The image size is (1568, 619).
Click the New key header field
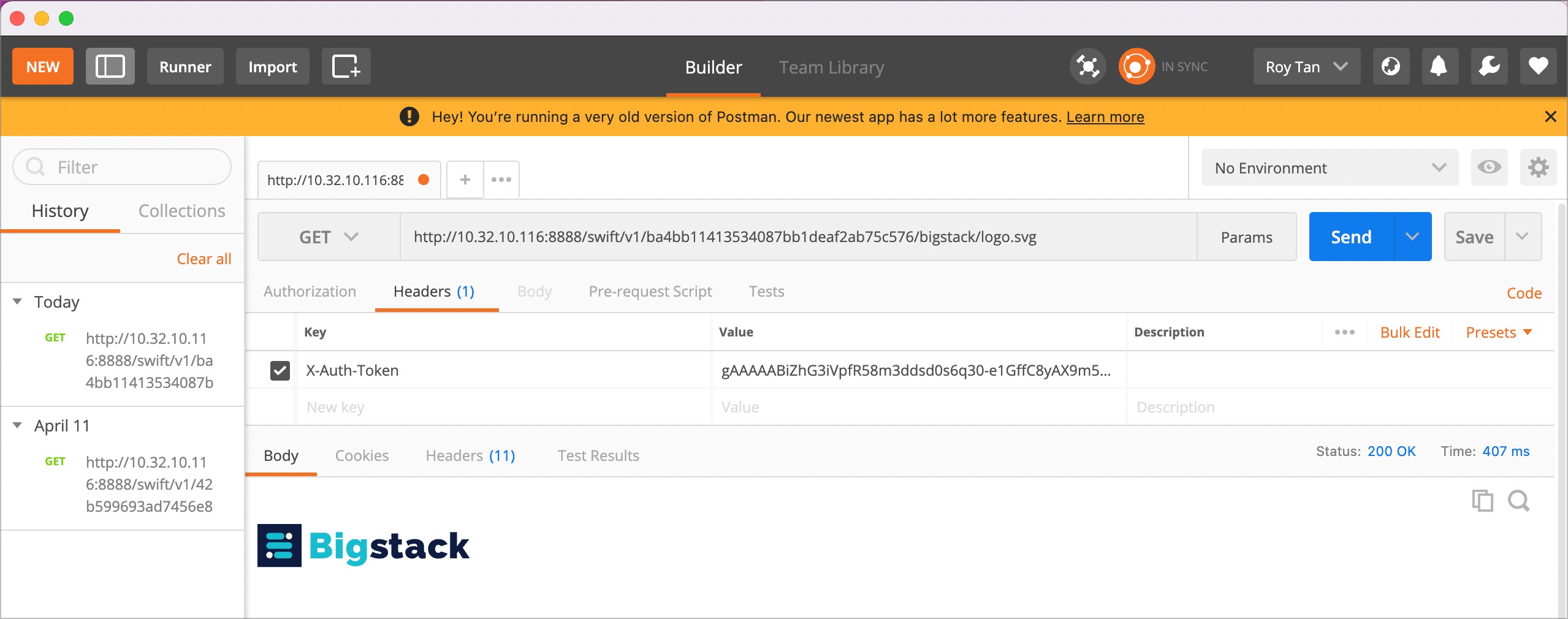point(504,407)
